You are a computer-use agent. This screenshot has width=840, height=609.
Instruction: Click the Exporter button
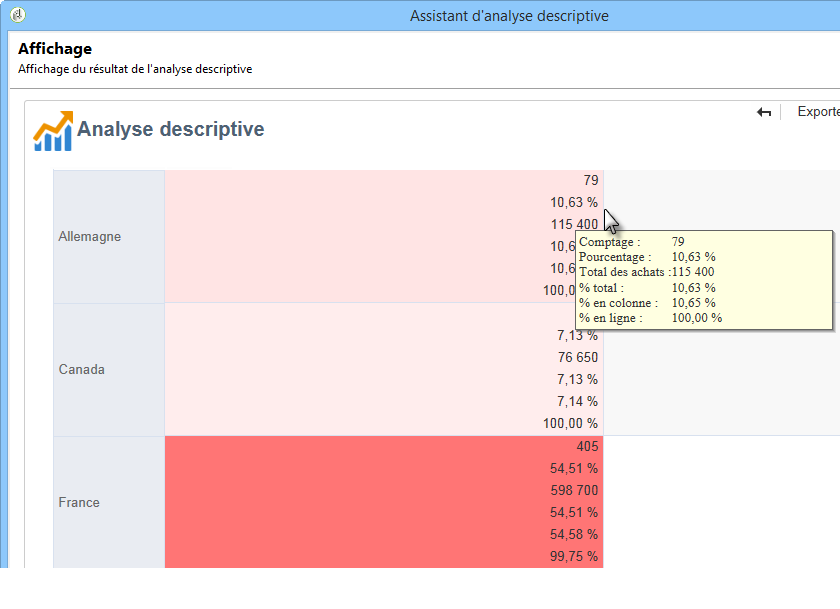[818, 112]
